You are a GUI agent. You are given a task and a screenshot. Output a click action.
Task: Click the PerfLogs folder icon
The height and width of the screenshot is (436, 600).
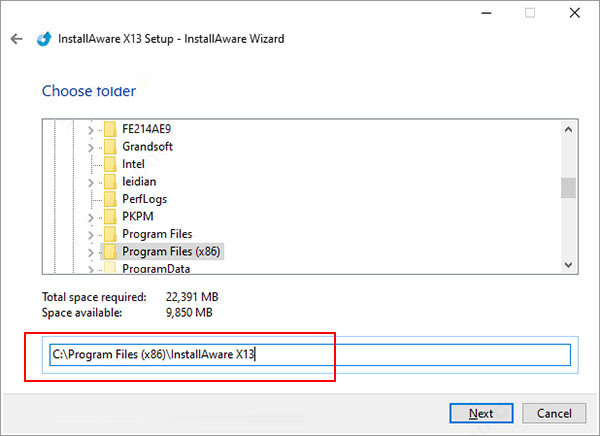pyautogui.click(x=110, y=199)
